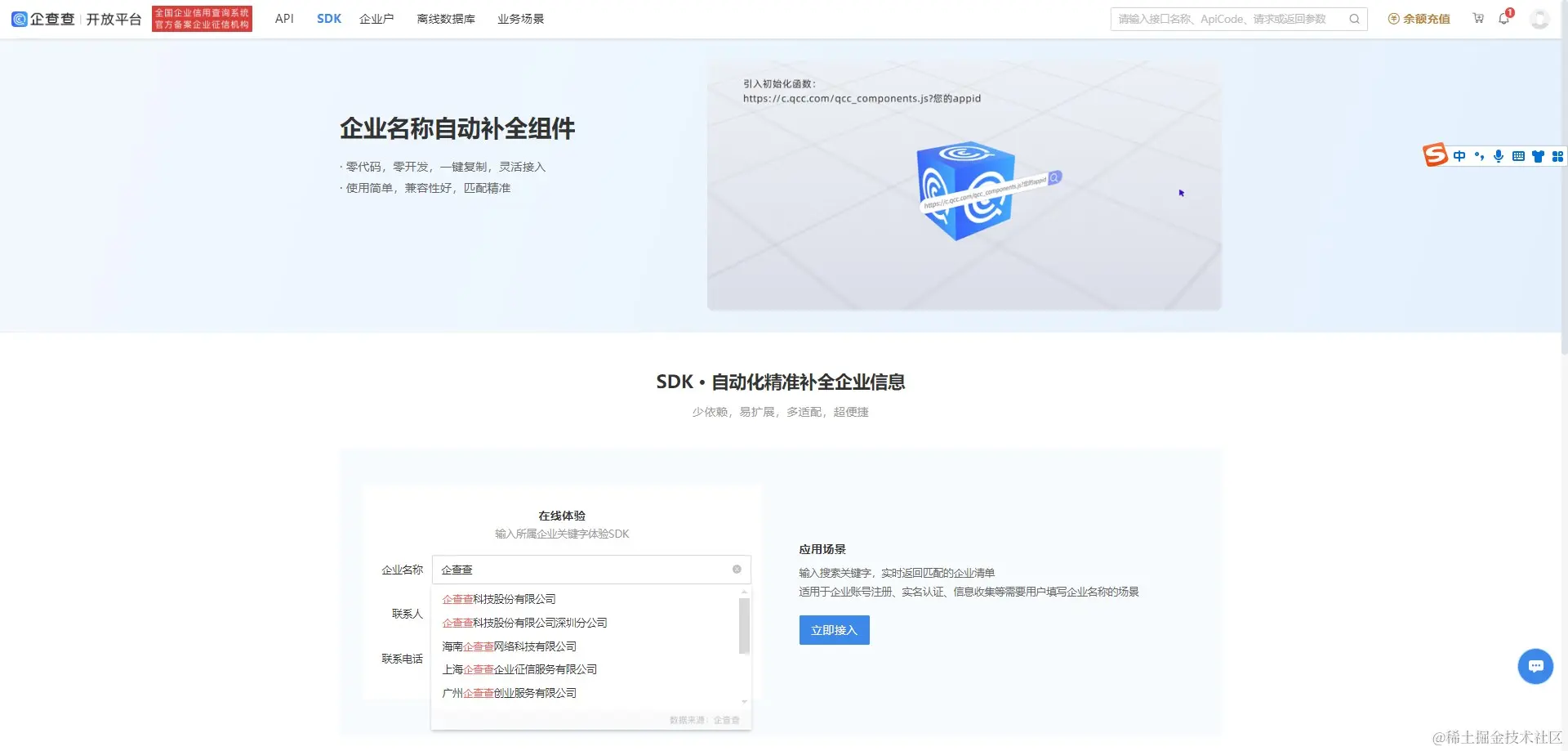Screen dimensions: 1568x751
Task: Open the Sogou skin shirt icon
Action: (1538, 156)
